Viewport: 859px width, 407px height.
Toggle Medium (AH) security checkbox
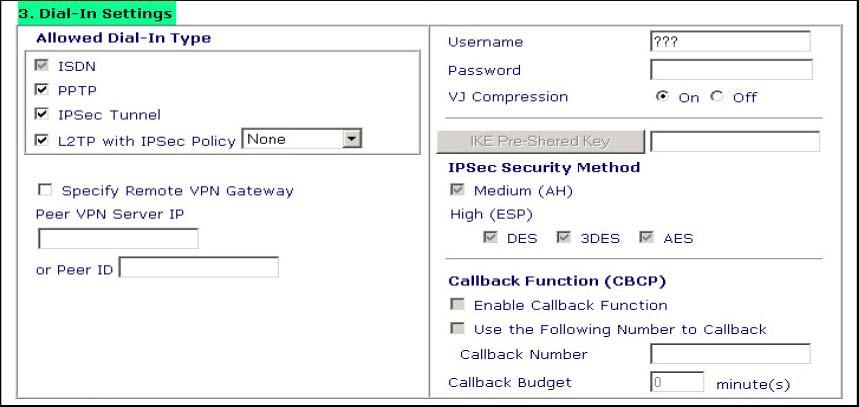coord(456,191)
